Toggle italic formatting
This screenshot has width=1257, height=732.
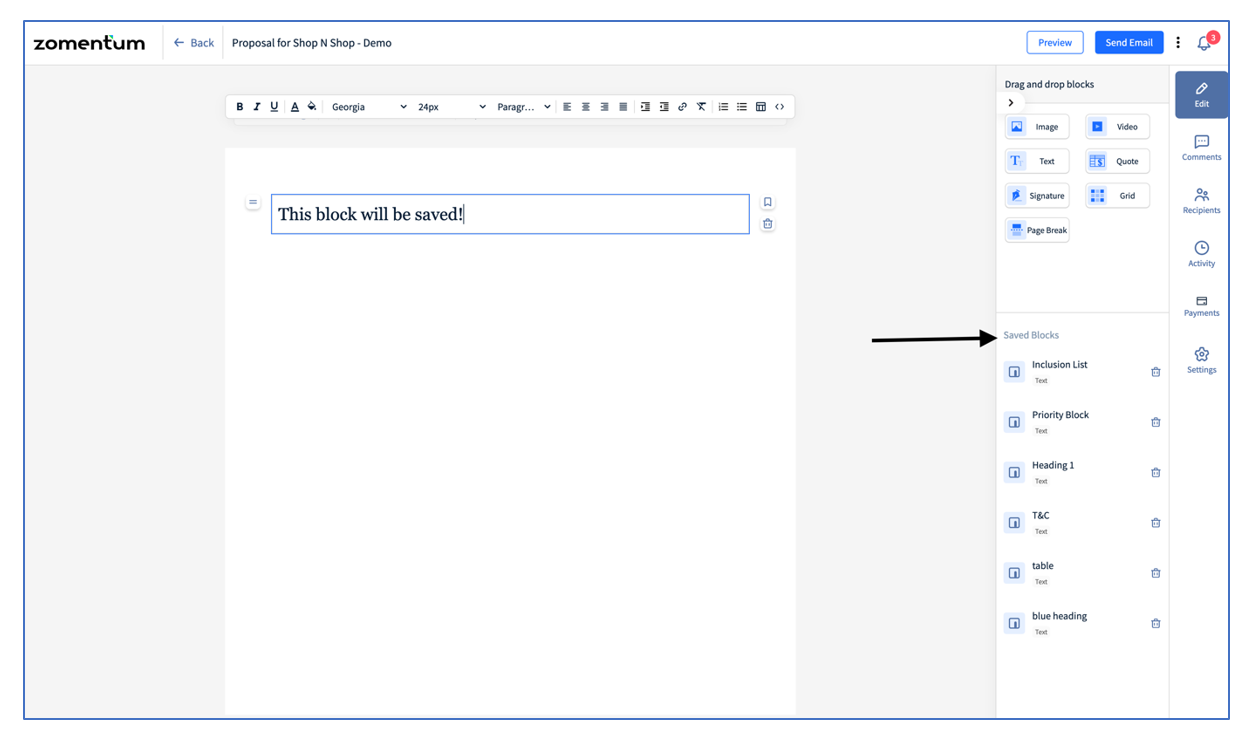[x=257, y=106]
